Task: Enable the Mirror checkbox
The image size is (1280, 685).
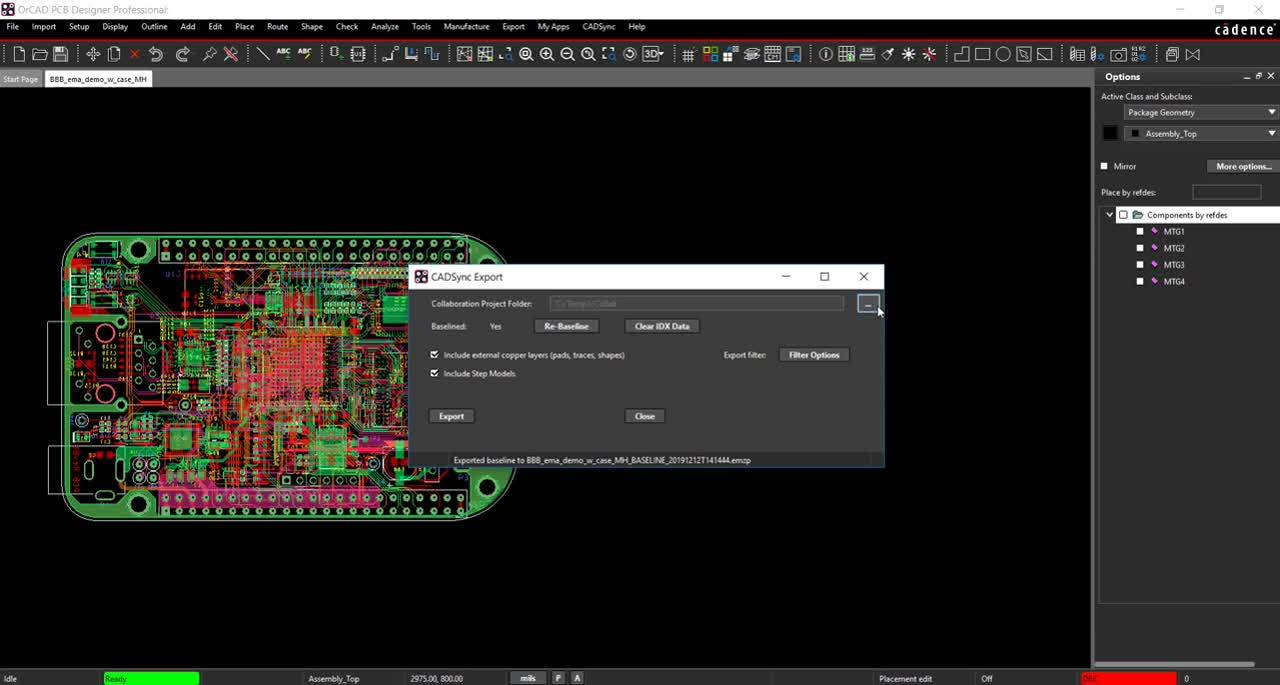Action: point(1105,166)
